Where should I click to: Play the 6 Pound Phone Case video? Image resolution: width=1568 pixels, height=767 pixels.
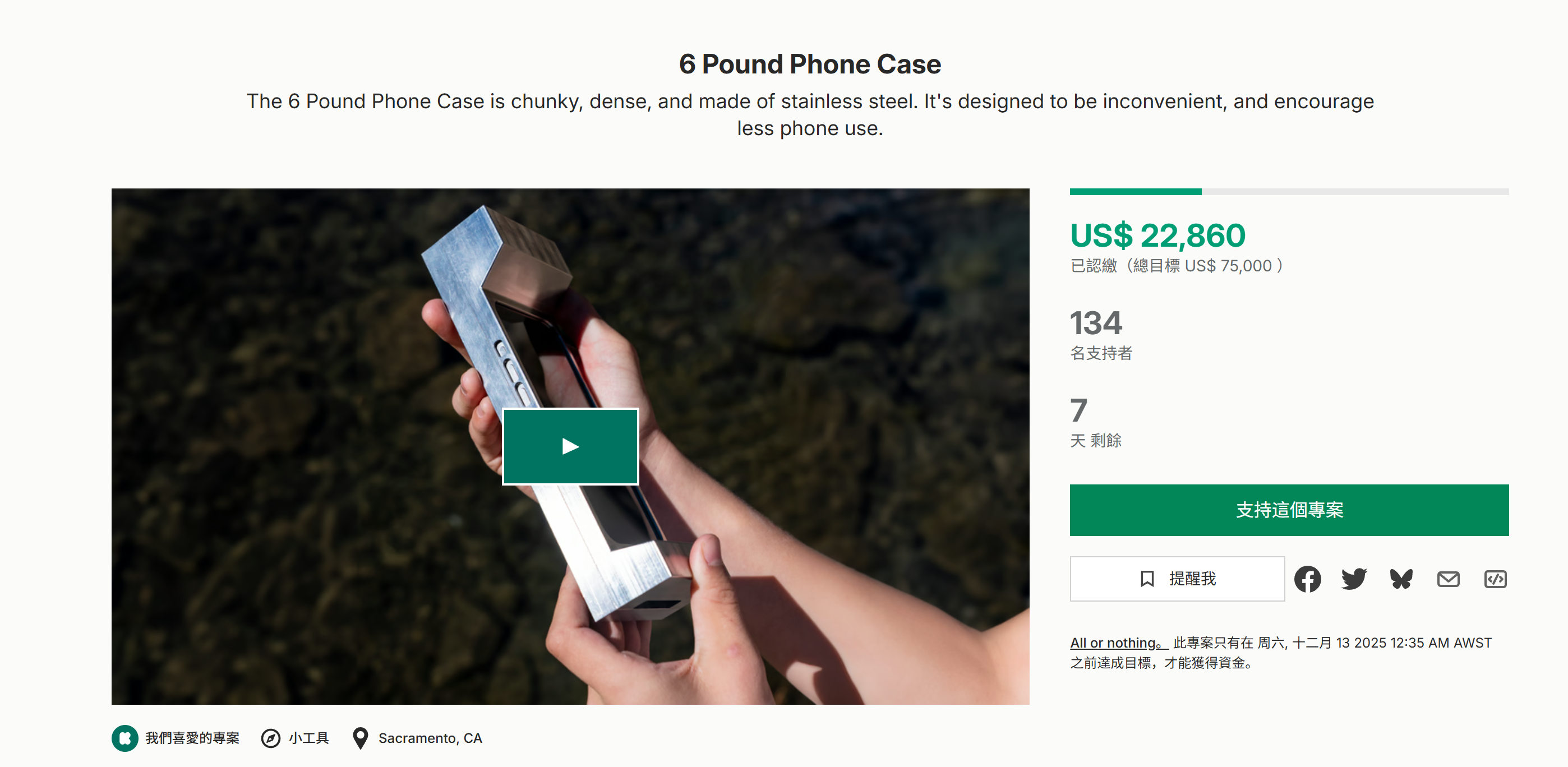pos(570,446)
